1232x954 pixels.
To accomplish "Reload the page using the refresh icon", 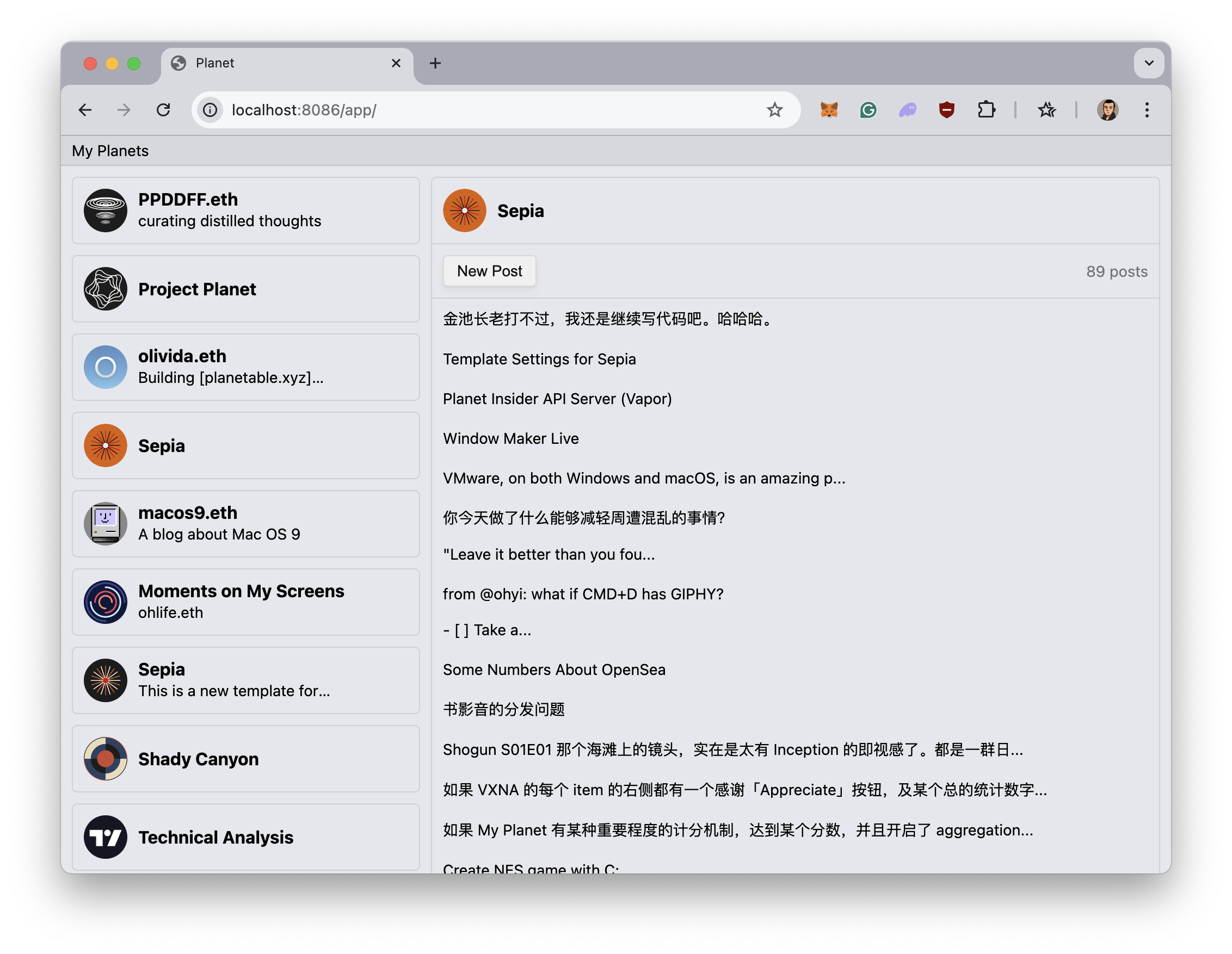I will click(164, 110).
